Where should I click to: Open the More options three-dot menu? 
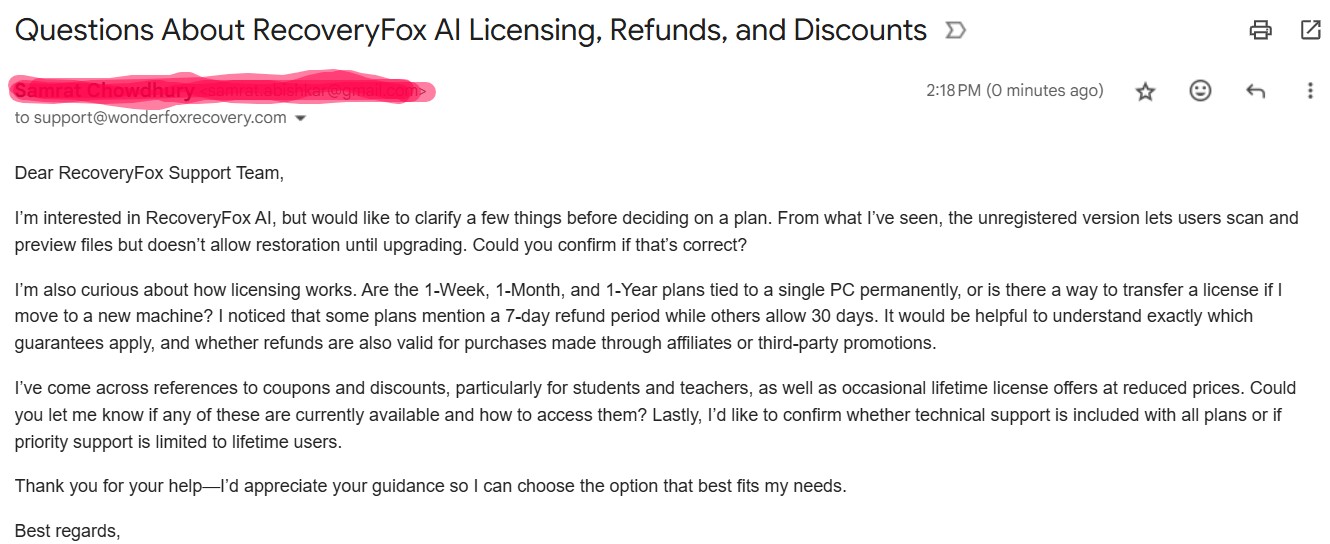tap(1310, 91)
